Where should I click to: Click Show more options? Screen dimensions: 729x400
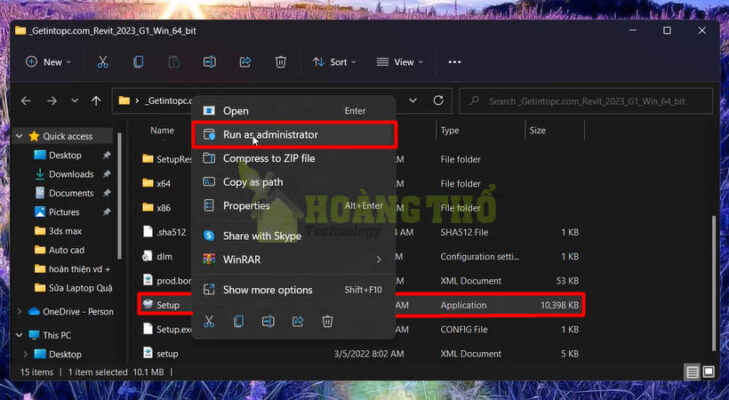[267, 290]
